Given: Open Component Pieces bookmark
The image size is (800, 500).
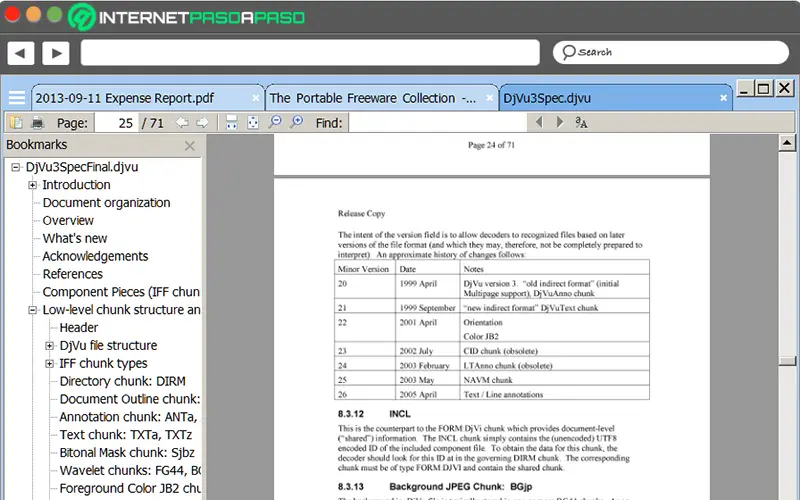Looking at the screenshot, I should click(121, 292).
